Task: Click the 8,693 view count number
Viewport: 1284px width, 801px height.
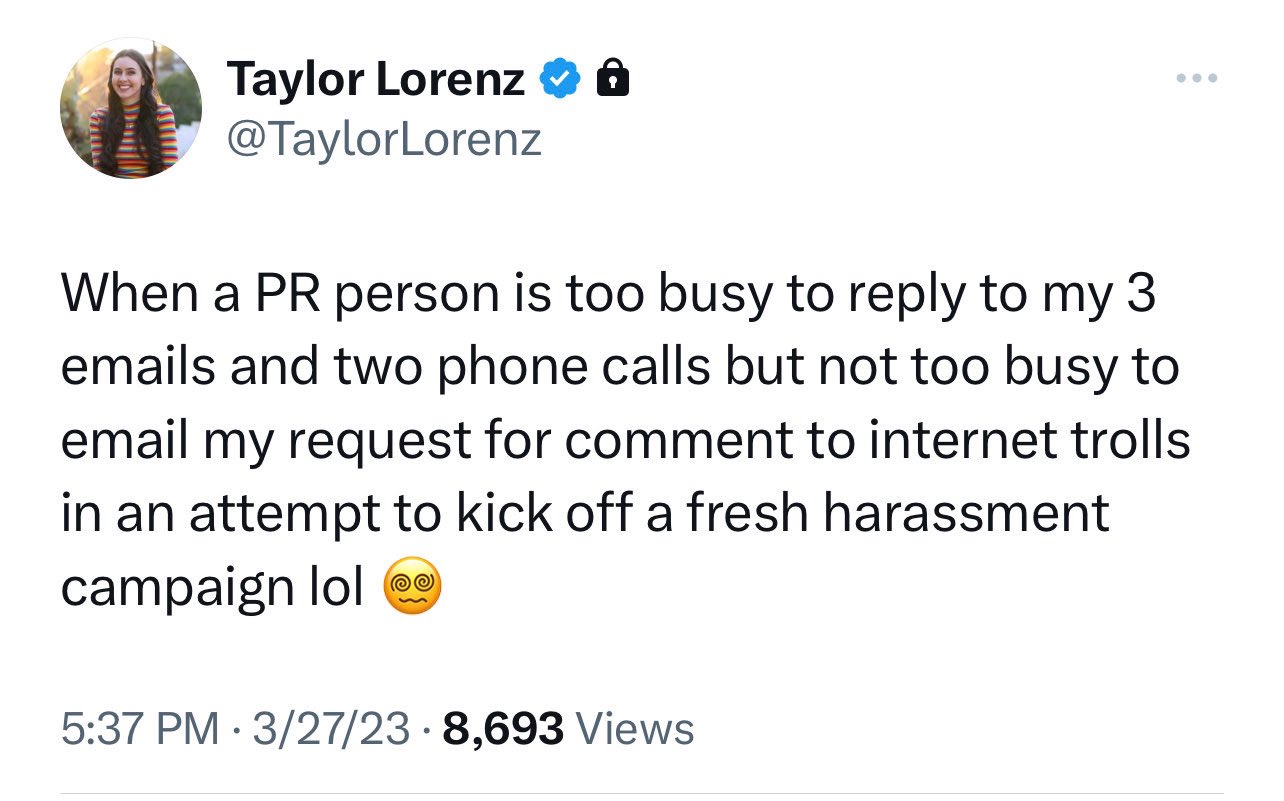Action: coord(502,729)
